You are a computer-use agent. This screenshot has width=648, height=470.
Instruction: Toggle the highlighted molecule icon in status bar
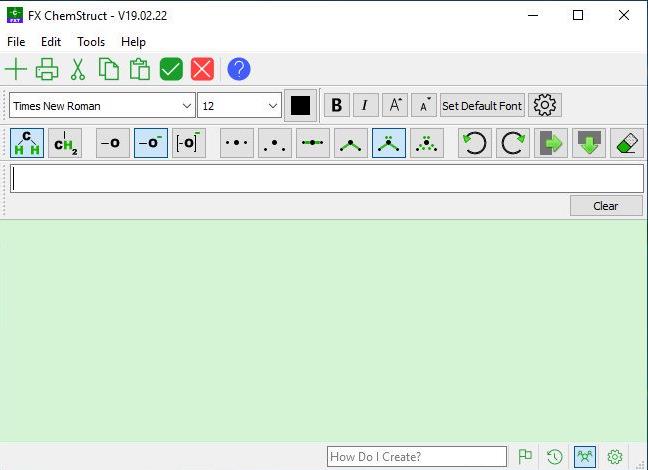(585, 456)
